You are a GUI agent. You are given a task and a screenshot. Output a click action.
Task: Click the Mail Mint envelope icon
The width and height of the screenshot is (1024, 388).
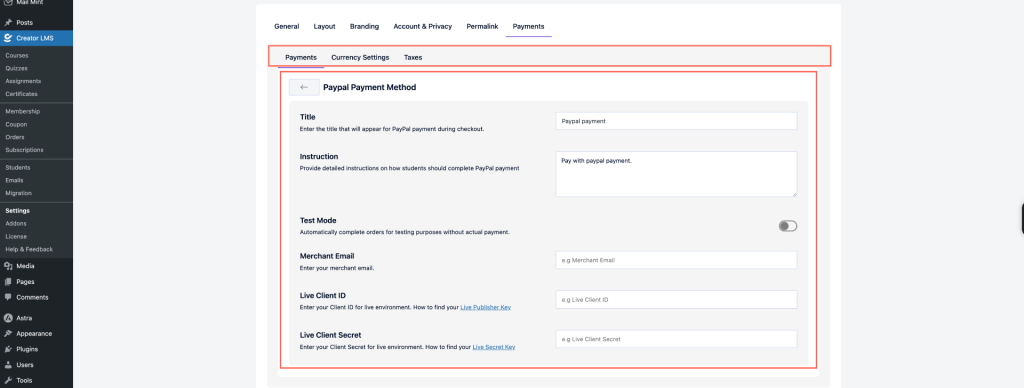point(8,3)
